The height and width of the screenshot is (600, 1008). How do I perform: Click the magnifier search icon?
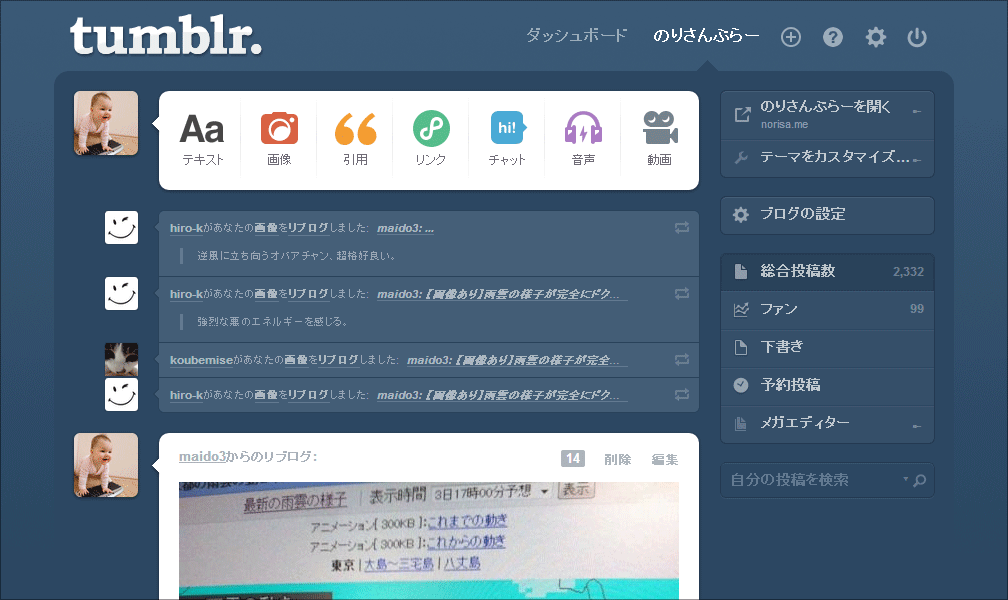coord(920,480)
